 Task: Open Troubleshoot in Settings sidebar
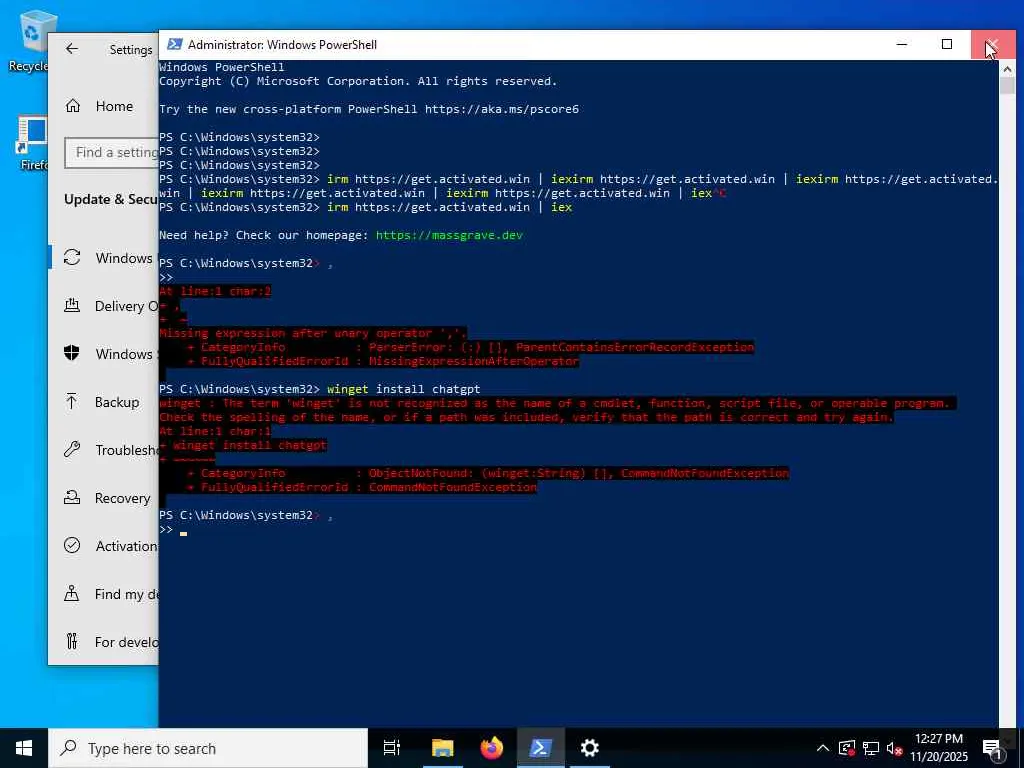click(104, 450)
